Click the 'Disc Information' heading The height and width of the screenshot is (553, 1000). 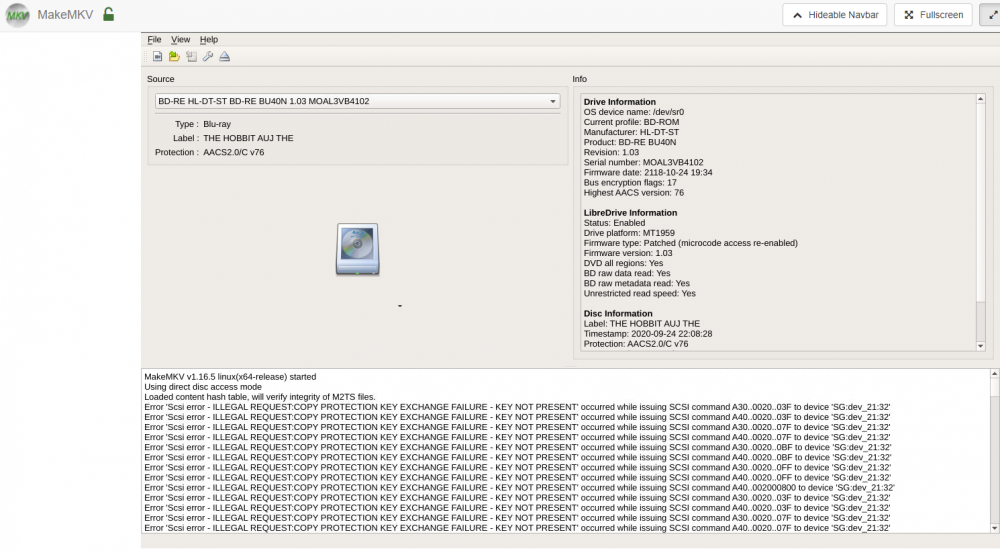(618, 314)
